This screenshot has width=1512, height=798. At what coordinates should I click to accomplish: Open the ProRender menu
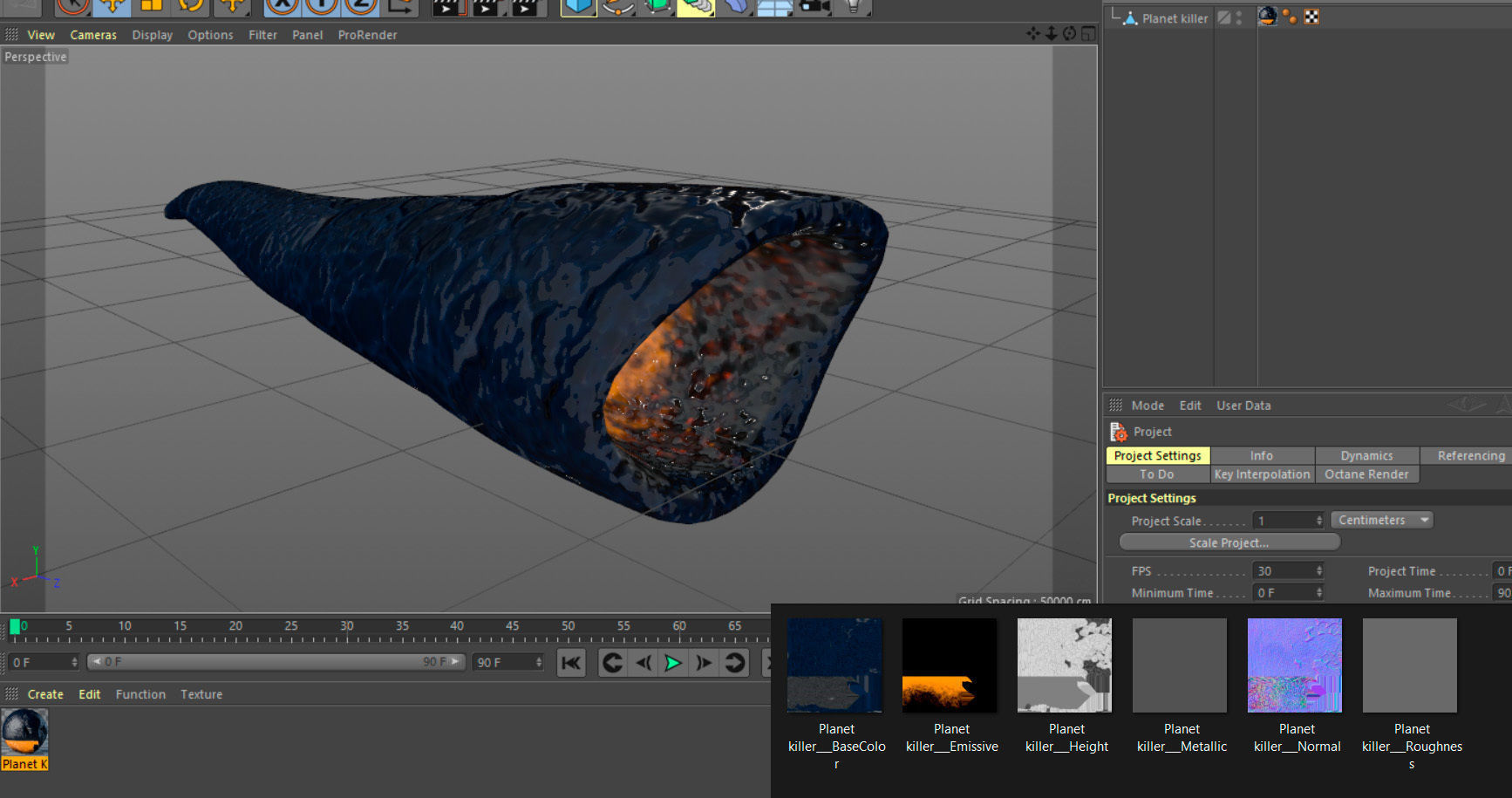tap(367, 35)
